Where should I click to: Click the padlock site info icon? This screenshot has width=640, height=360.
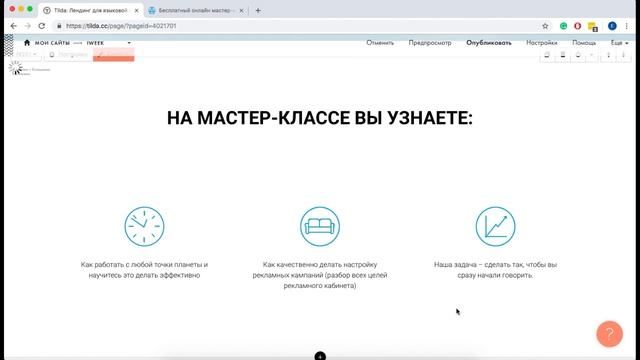[x=59, y=26]
